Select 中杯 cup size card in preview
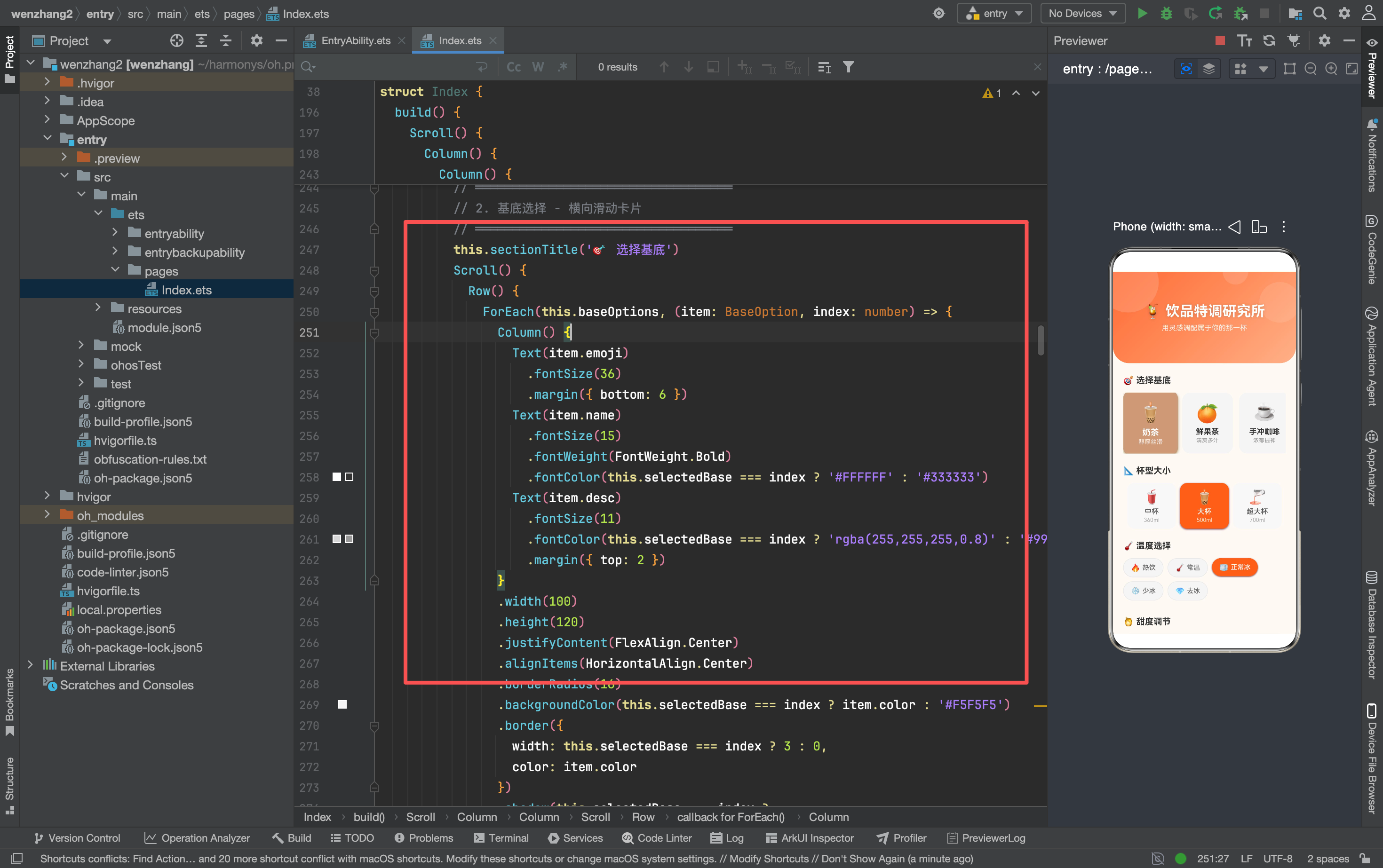Image resolution: width=1383 pixels, height=868 pixels. pos(1151,505)
